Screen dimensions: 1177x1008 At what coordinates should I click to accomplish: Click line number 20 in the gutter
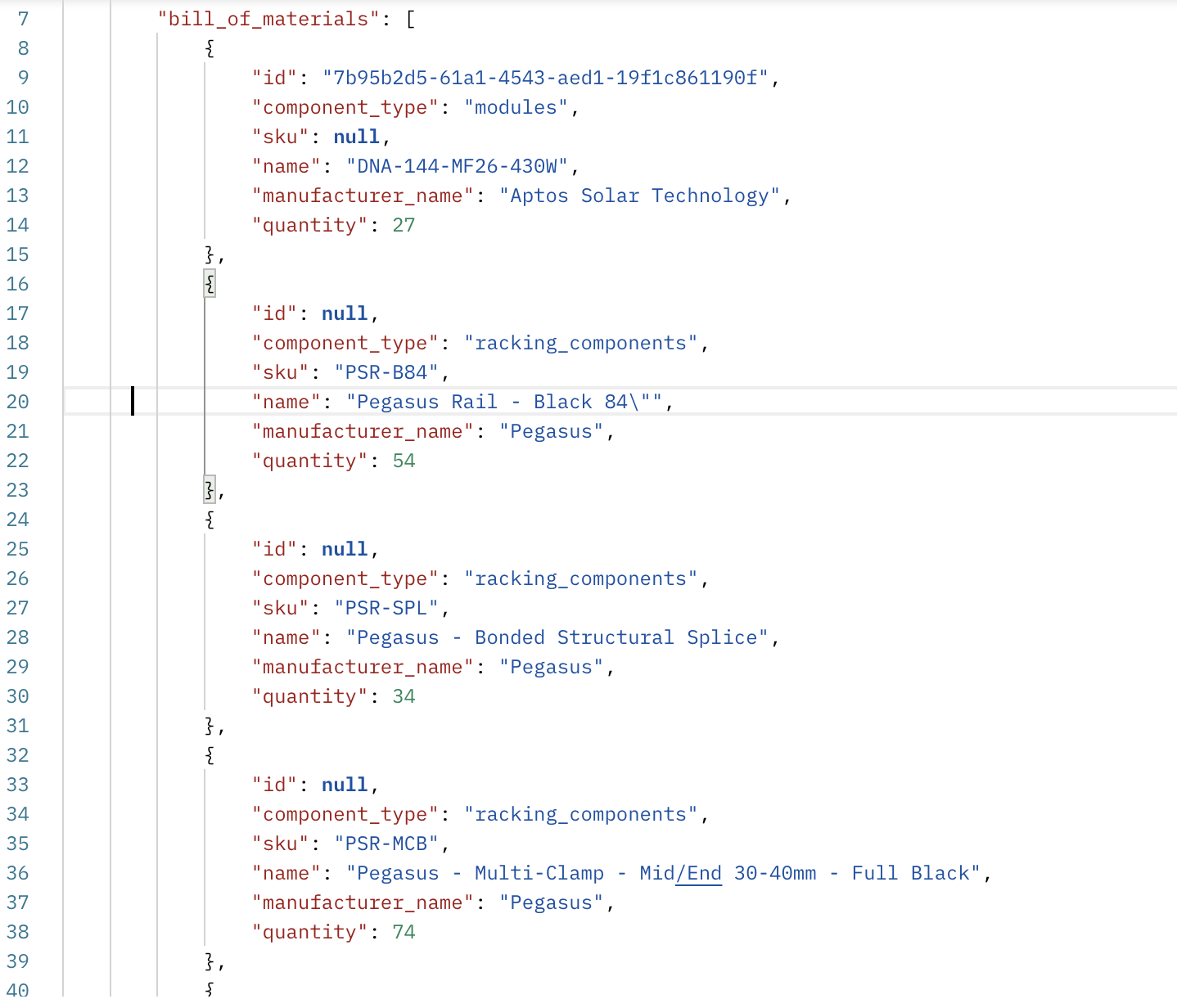pyautogui.click(x=18, y=402)
